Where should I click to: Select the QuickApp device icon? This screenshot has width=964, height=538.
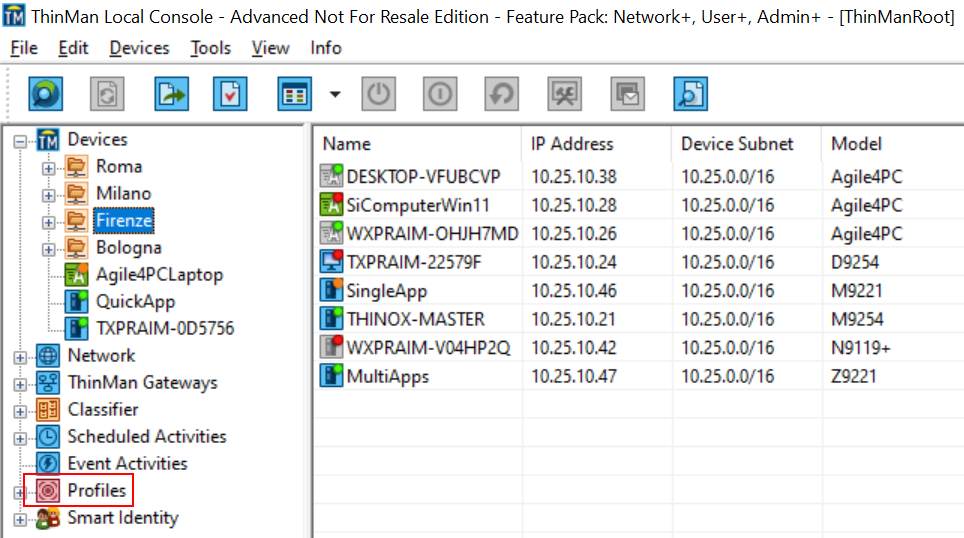[x=76, y=302]
